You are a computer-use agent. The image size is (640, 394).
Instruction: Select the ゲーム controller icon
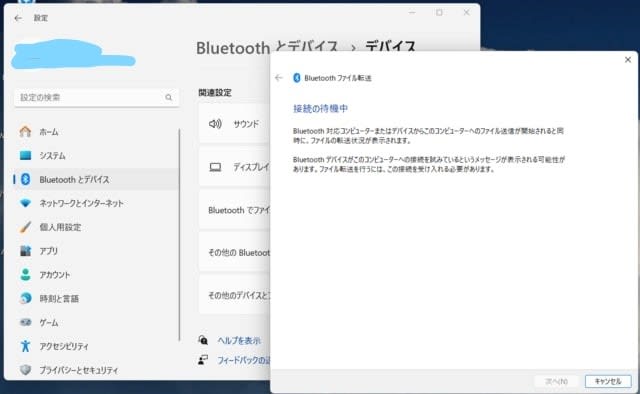click(x=25, y=322)
